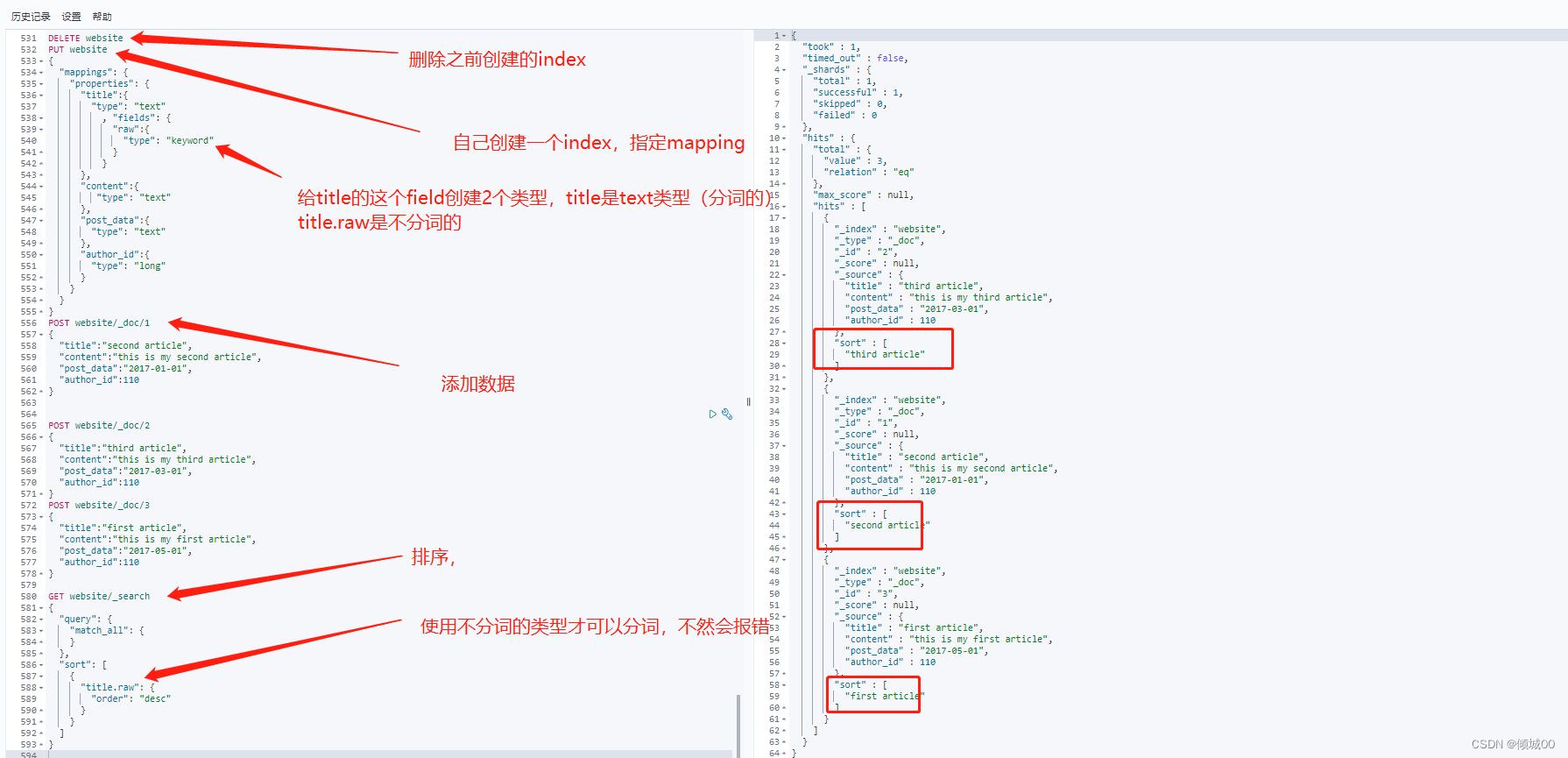Collapse the "fields" block at line 538
1568x758 pixels.
point(42,118)
